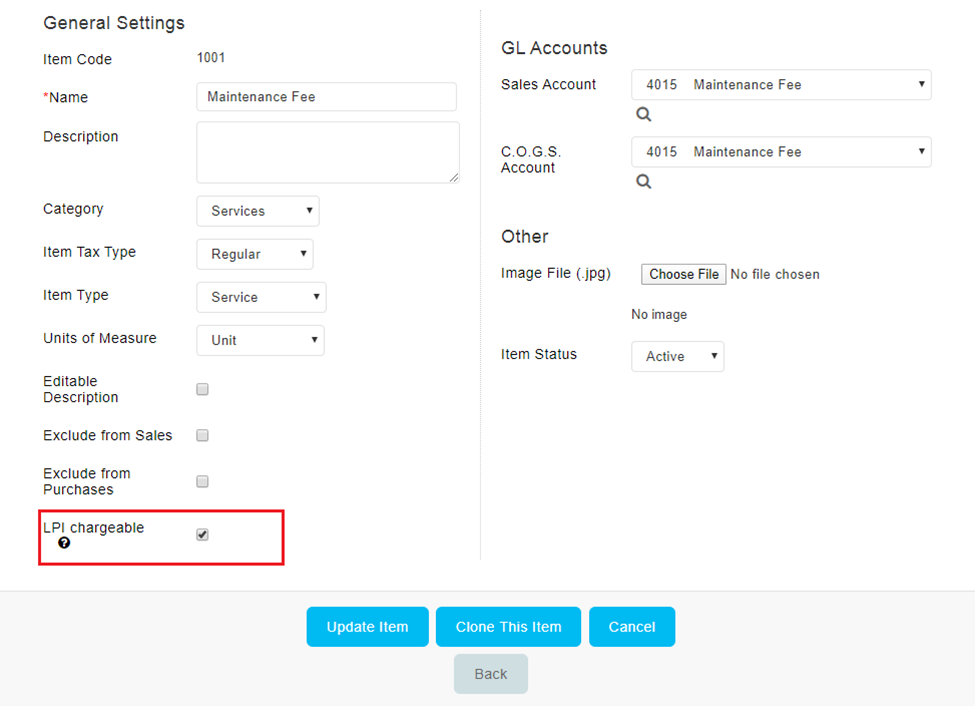Click Choose File for the image
Viewport: 975px width, 706px height.
click(683, 274)
